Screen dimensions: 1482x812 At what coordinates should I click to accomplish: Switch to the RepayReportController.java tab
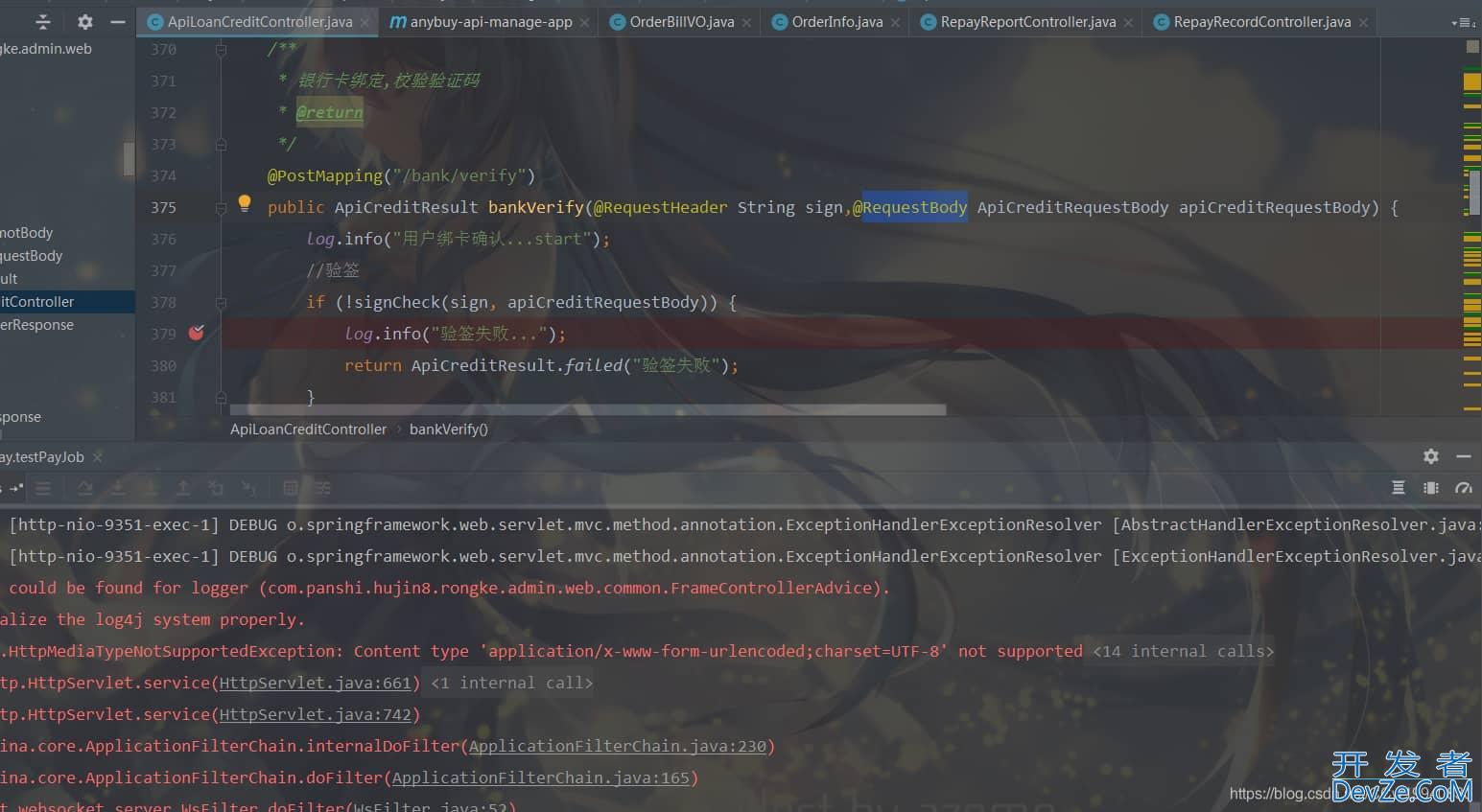(1027, 22)
